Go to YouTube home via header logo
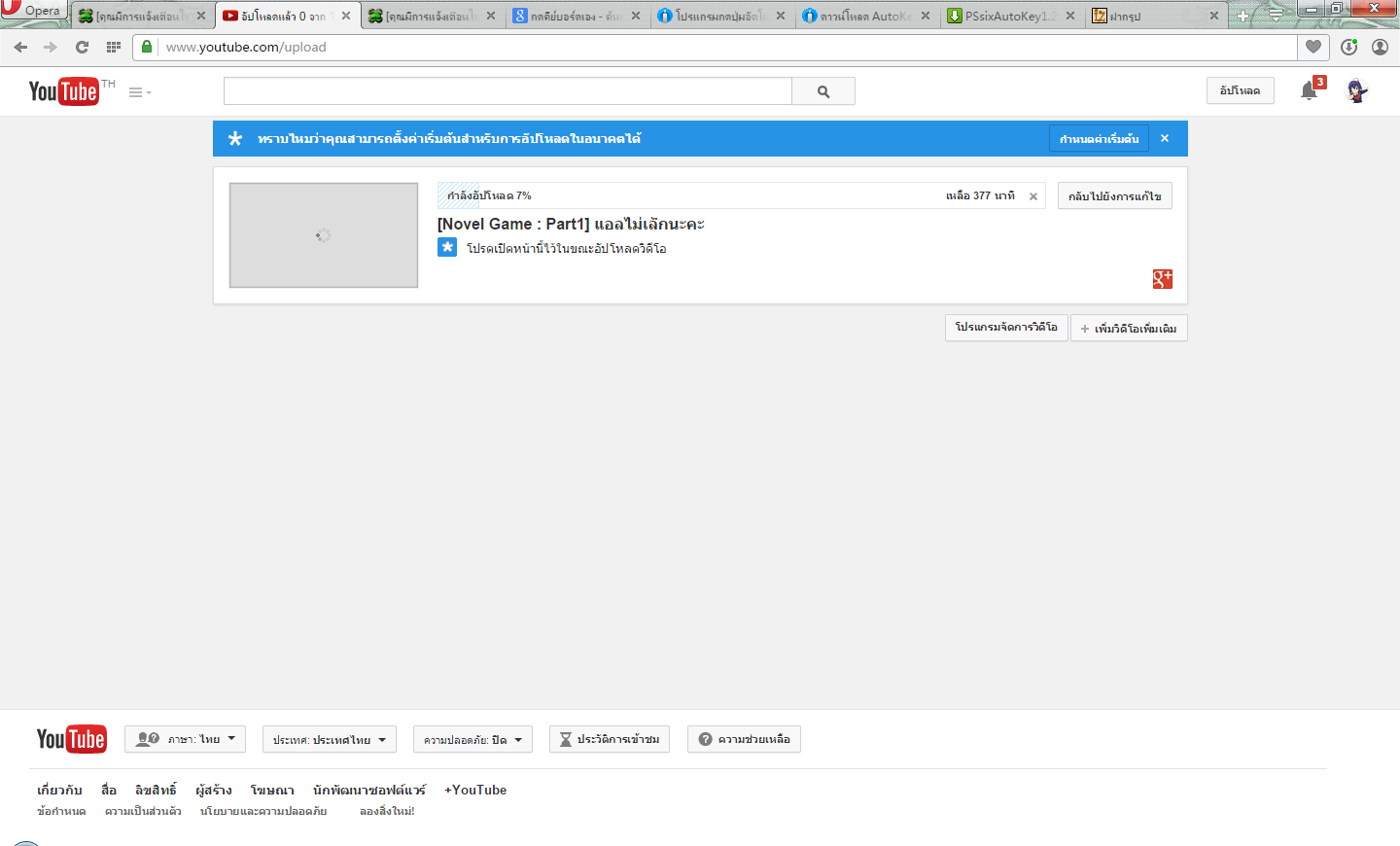 64,91
